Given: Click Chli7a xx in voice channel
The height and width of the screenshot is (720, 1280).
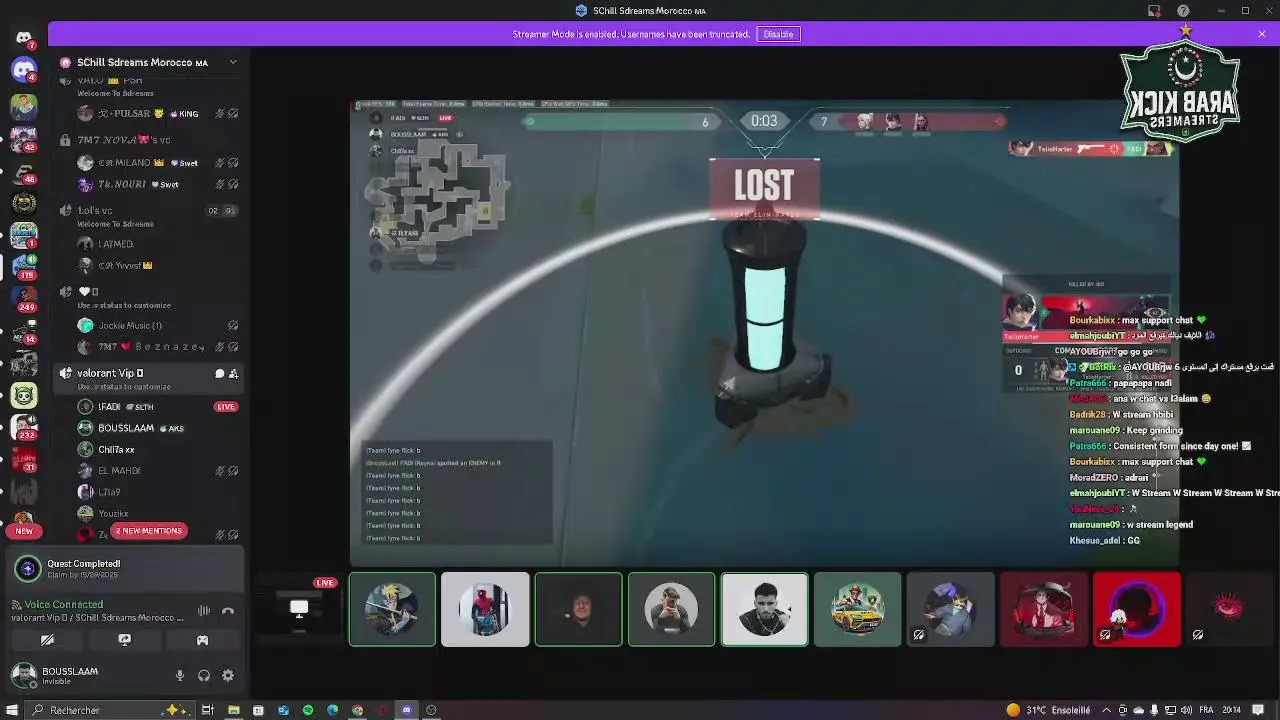Looking at the screenshot, I should tap(150, 450).
